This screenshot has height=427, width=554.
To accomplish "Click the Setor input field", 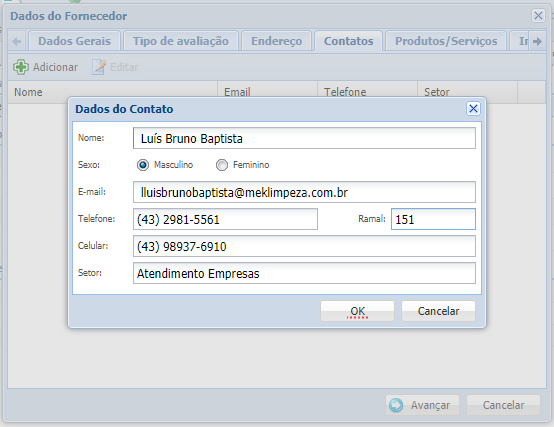I will [x=304, y=273].
